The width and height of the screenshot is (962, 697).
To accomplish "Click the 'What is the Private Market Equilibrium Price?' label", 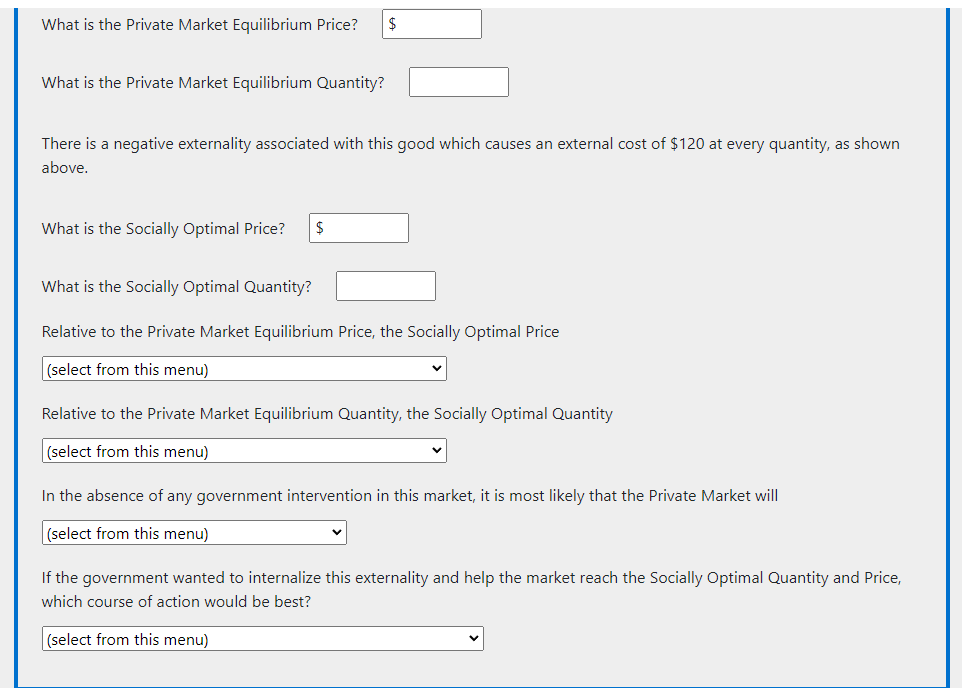I will [199, 25].
